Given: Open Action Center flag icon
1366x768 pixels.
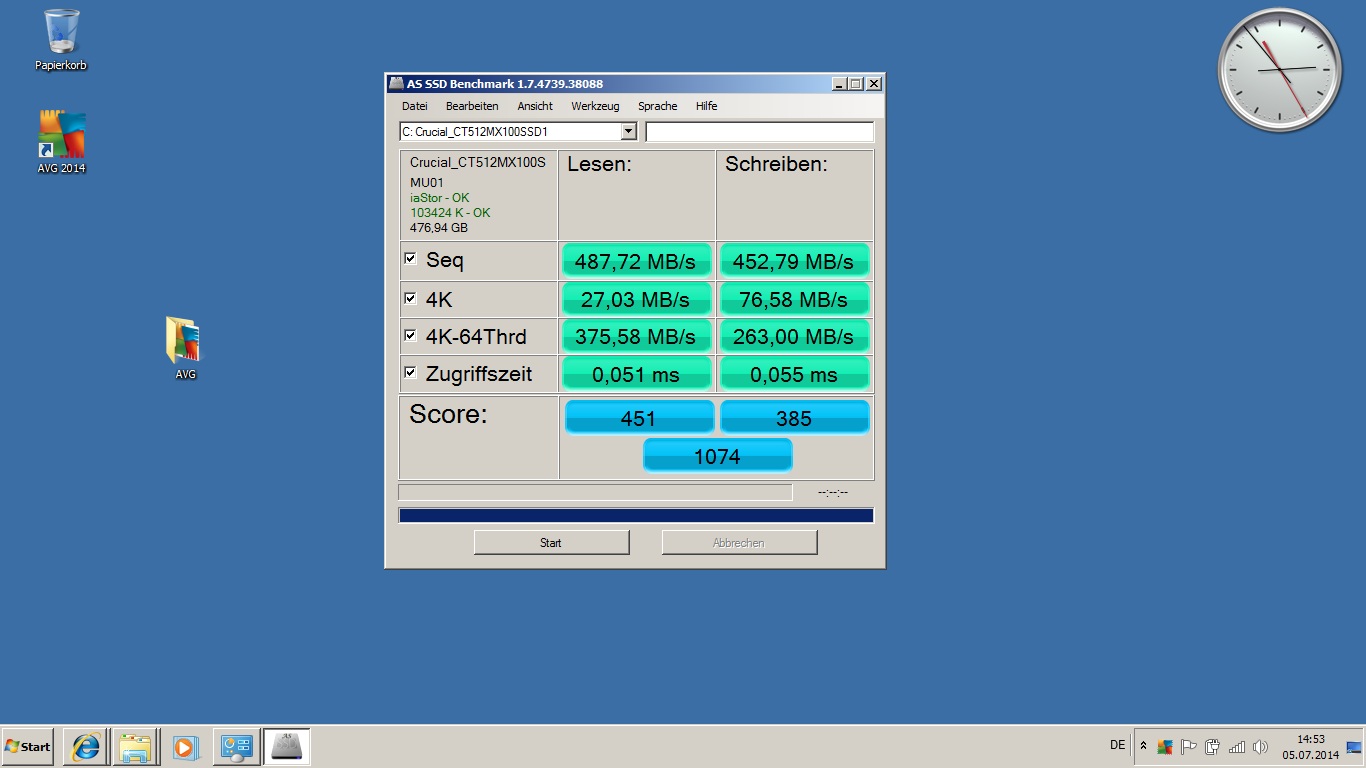Looking at the screenshot, I should coord(1188,746).
